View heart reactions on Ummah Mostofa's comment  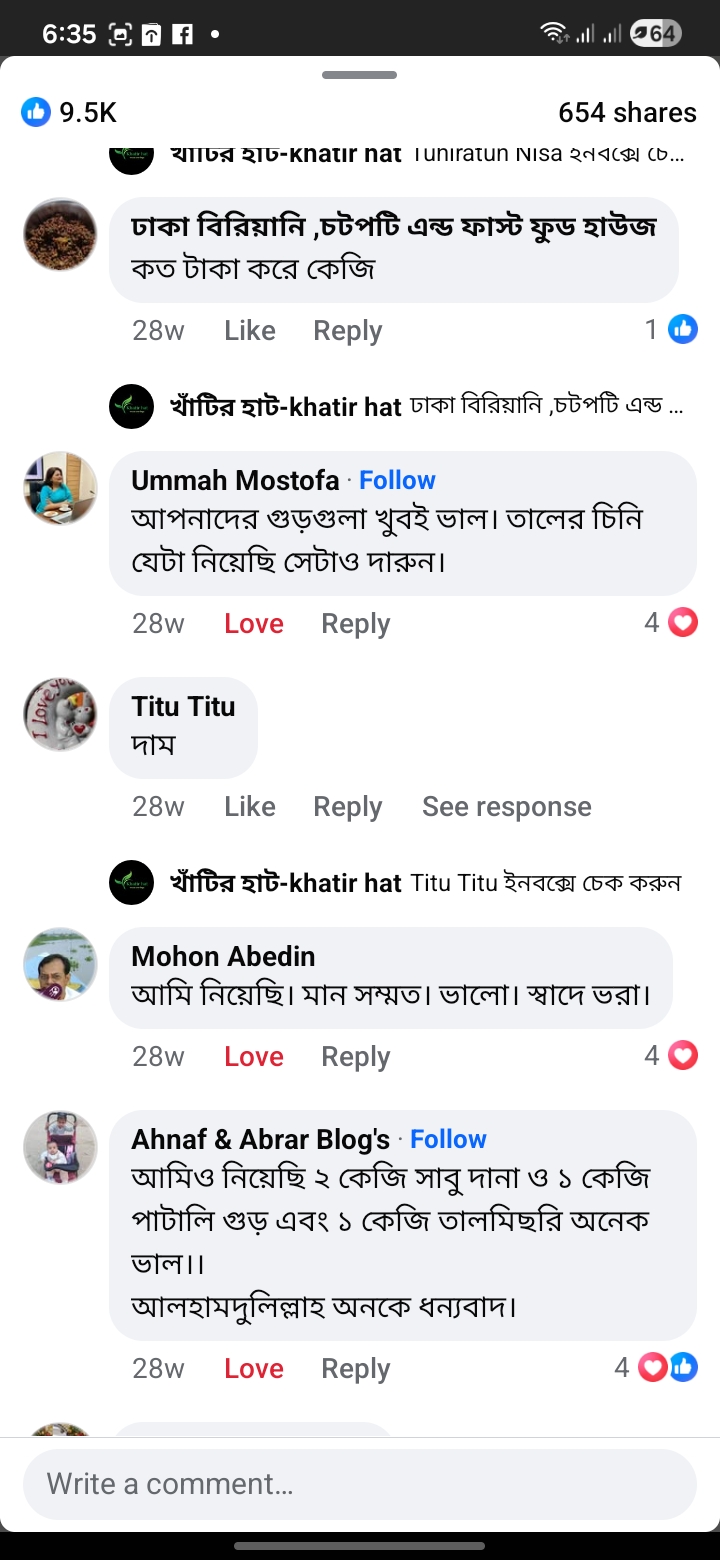[x=682, y=623]
